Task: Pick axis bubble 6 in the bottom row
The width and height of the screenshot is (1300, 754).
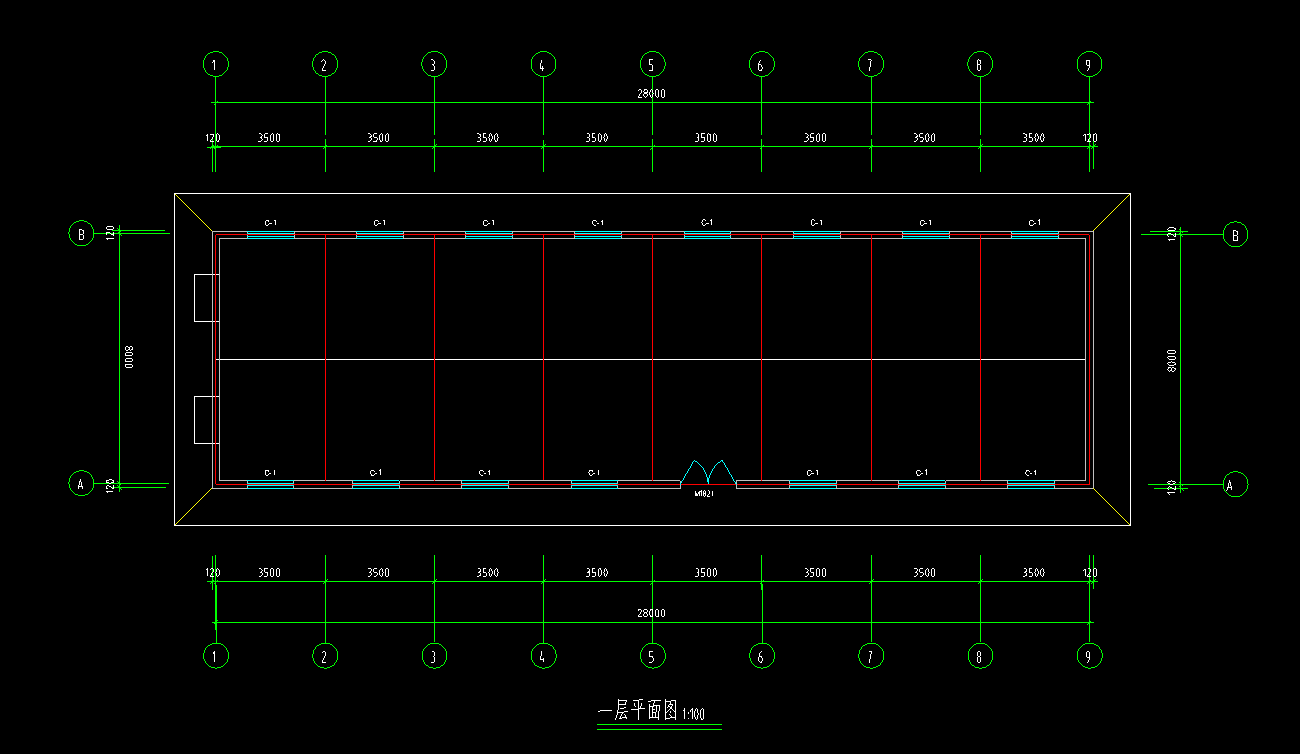Action: point(761,656)
